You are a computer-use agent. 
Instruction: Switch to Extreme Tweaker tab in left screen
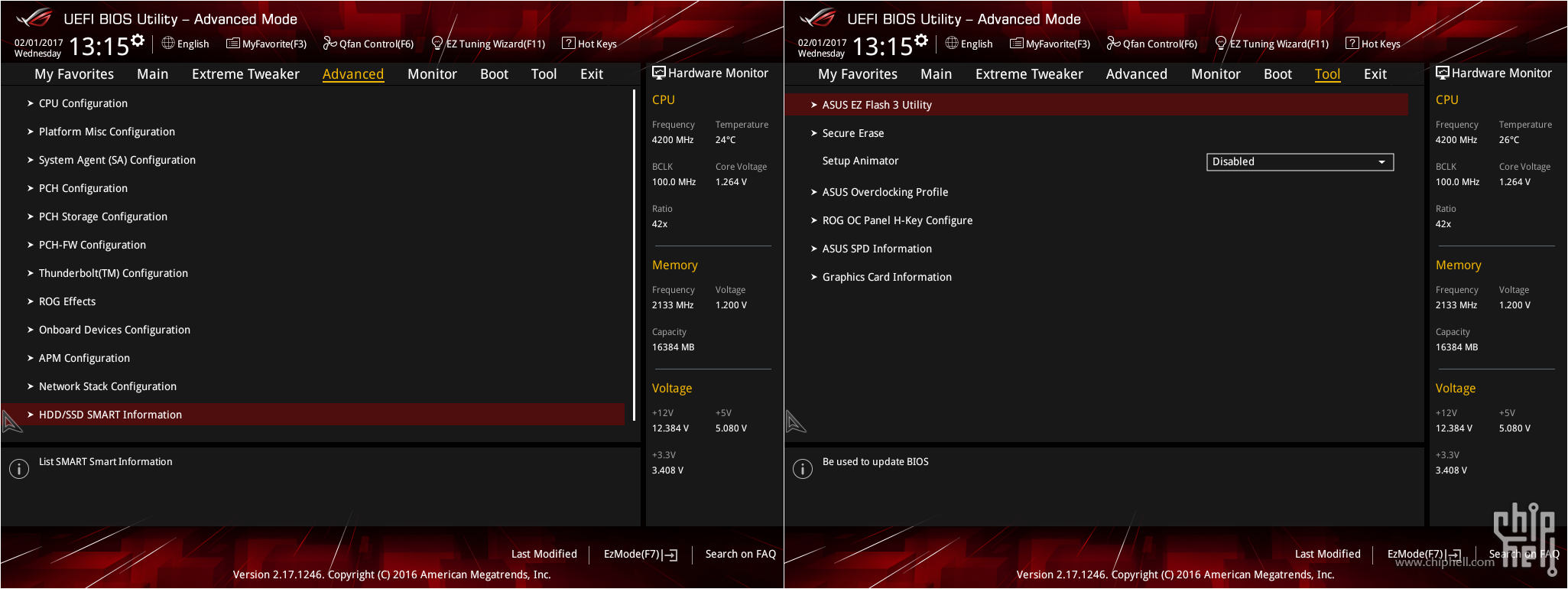[x=245, y=74]
